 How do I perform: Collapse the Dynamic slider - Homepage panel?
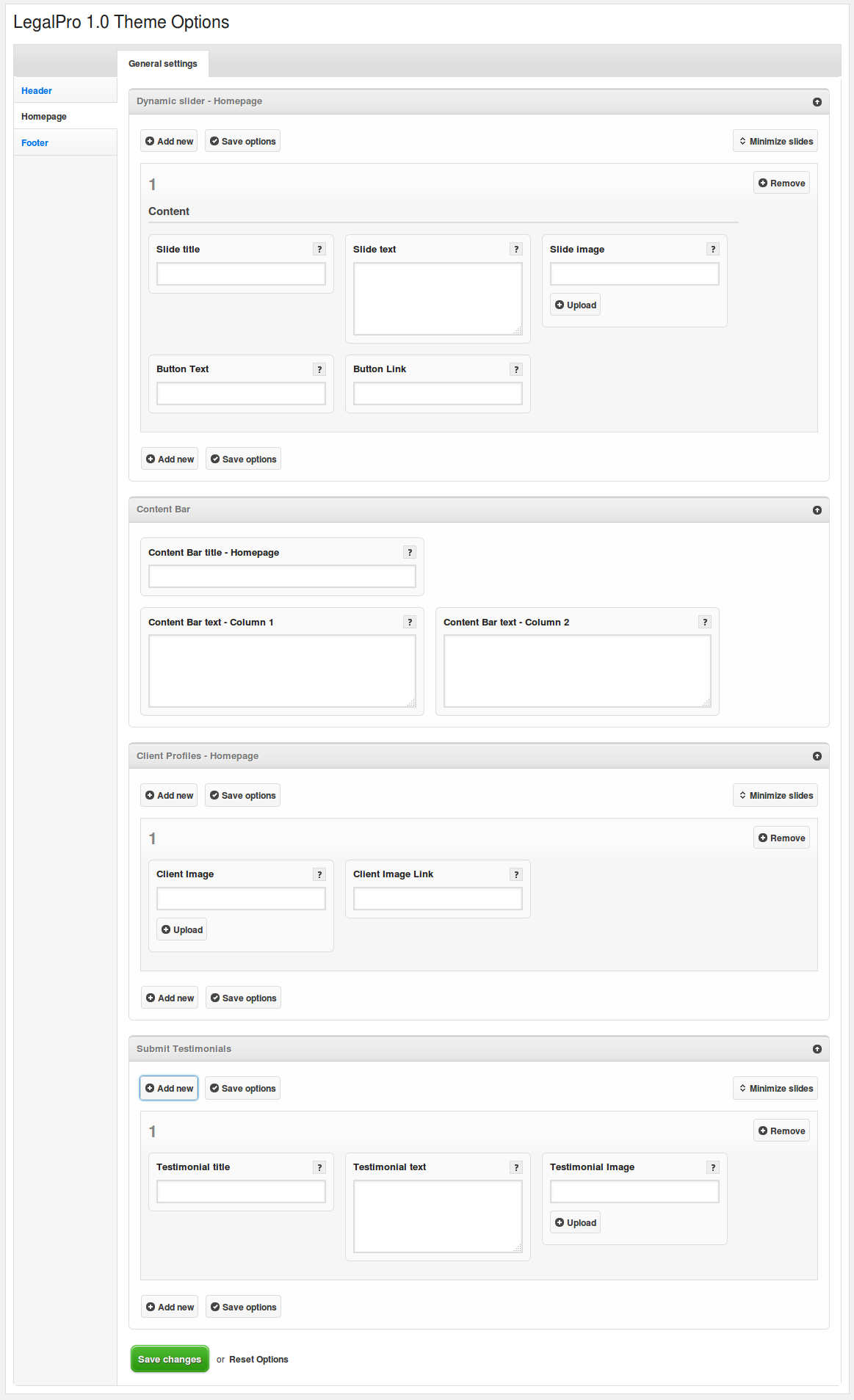(817, 102)
